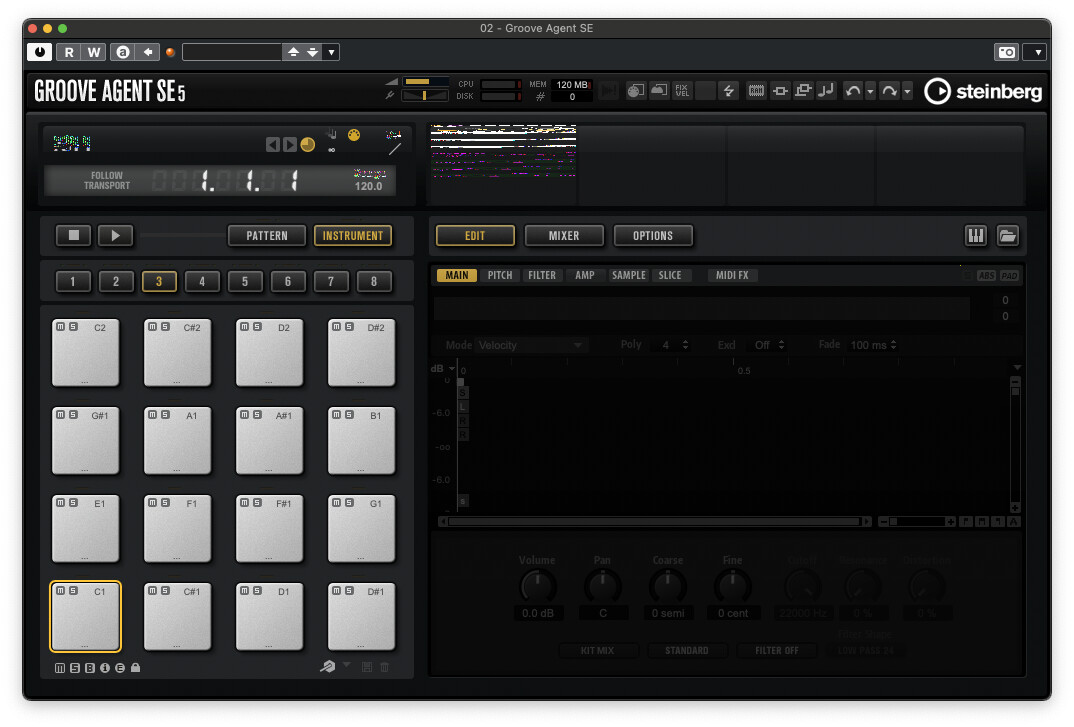Image resolution: width=1074 pixels, height=727 pixels.
Task: Click the music note icon in the toolbar
Action: click(827, 90)
